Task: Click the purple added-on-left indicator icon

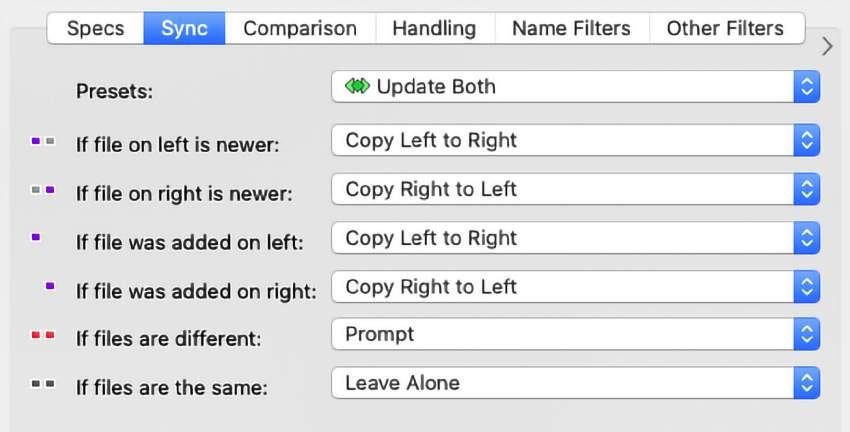Action: [x=36, y=238]
